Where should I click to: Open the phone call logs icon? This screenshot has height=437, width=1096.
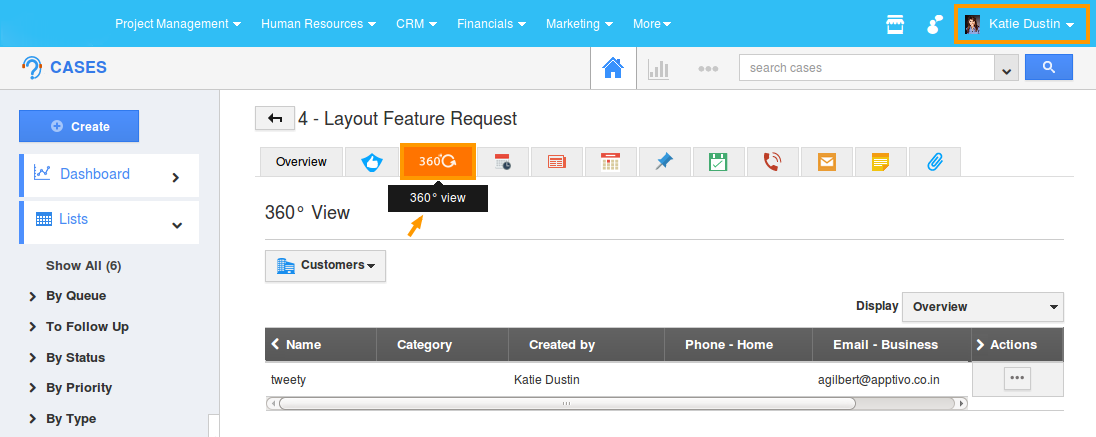point(773,162)
